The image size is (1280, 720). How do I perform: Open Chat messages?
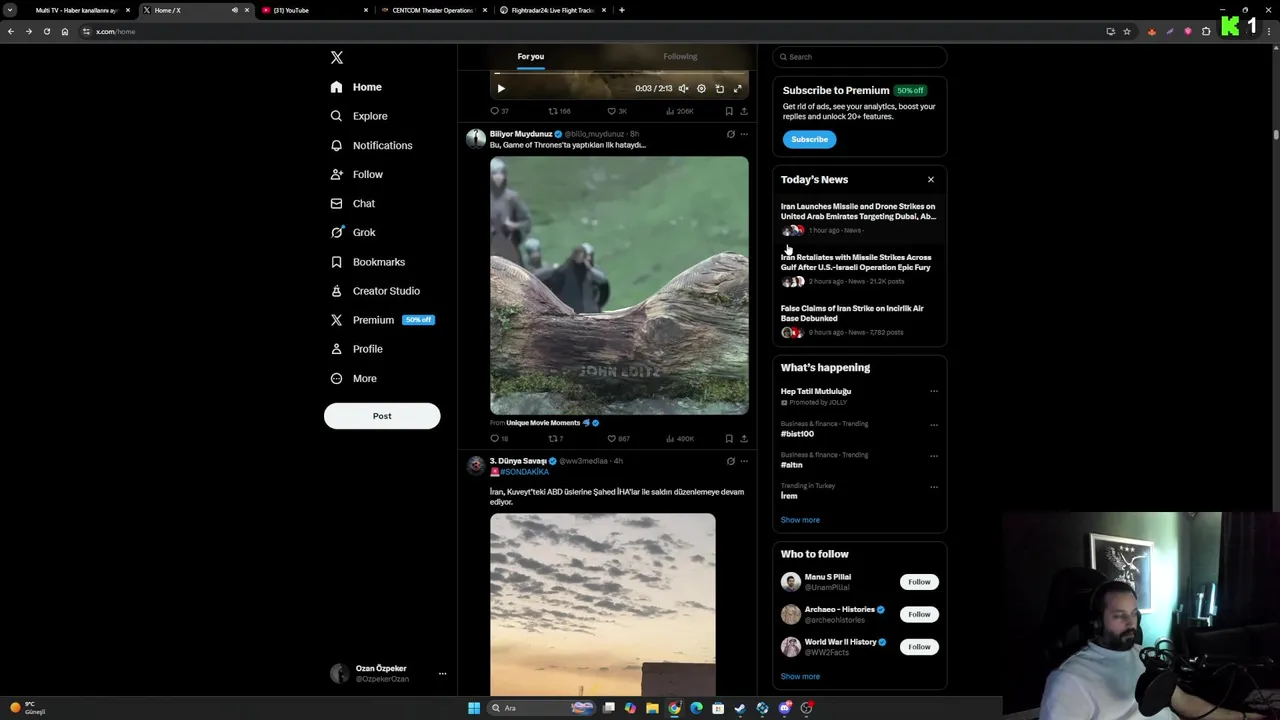coord(352,203)
